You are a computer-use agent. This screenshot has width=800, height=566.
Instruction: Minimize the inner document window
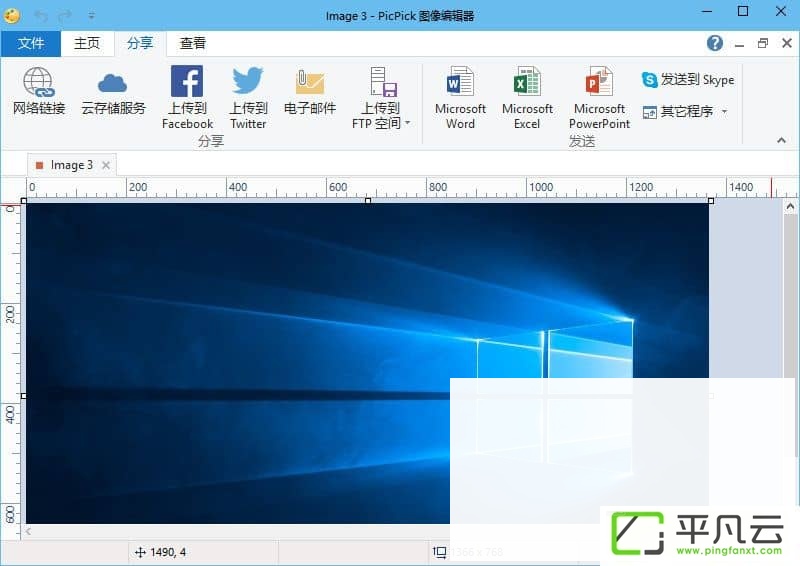[x=739, y=44]
